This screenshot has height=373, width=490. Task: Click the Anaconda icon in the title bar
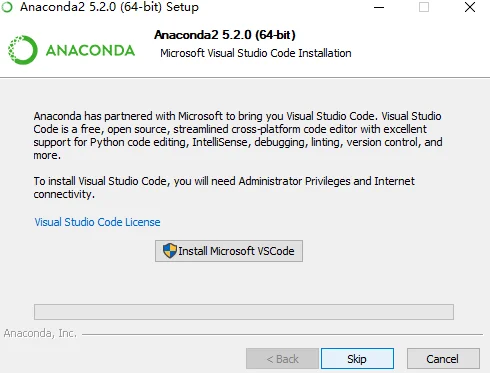tap(7, 7)
